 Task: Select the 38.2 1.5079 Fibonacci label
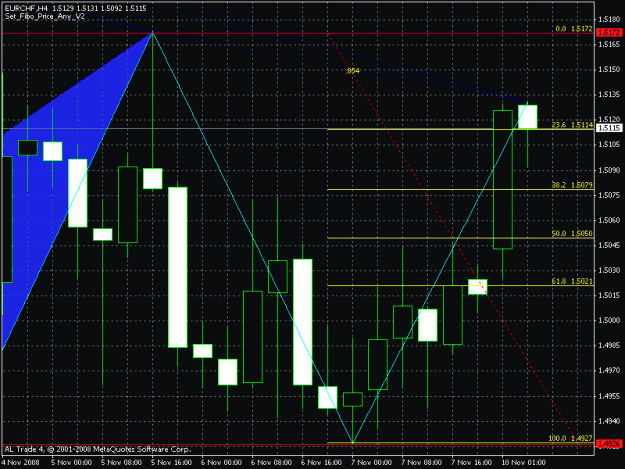click(x=572, y=185)
